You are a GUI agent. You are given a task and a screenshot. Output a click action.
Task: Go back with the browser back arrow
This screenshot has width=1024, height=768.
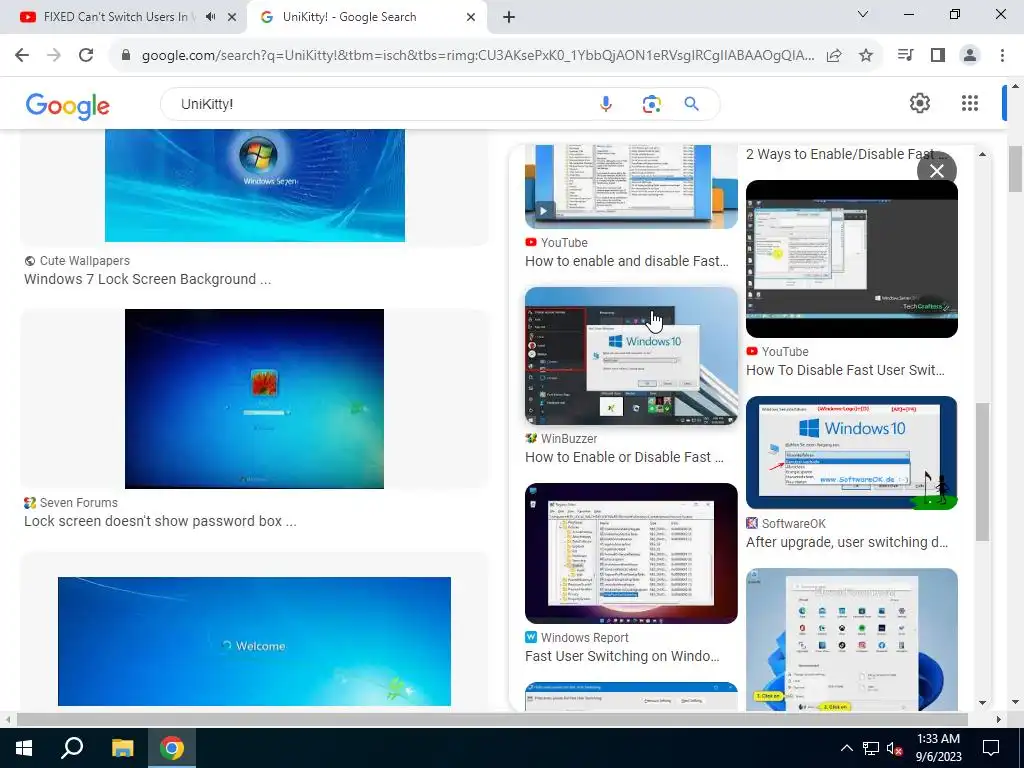[22, 56]
